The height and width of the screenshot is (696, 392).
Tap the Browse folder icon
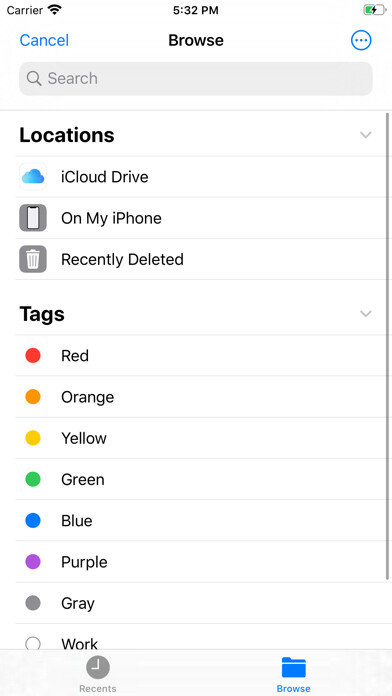tap(293, 668)
